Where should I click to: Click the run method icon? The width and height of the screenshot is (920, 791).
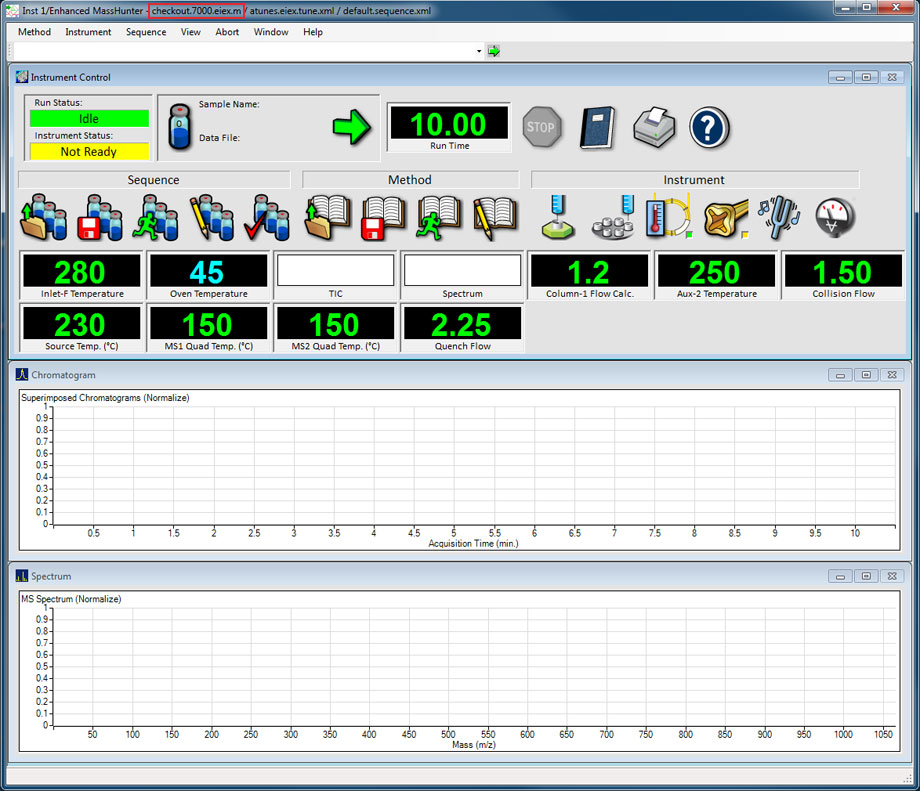click(439, 217)
